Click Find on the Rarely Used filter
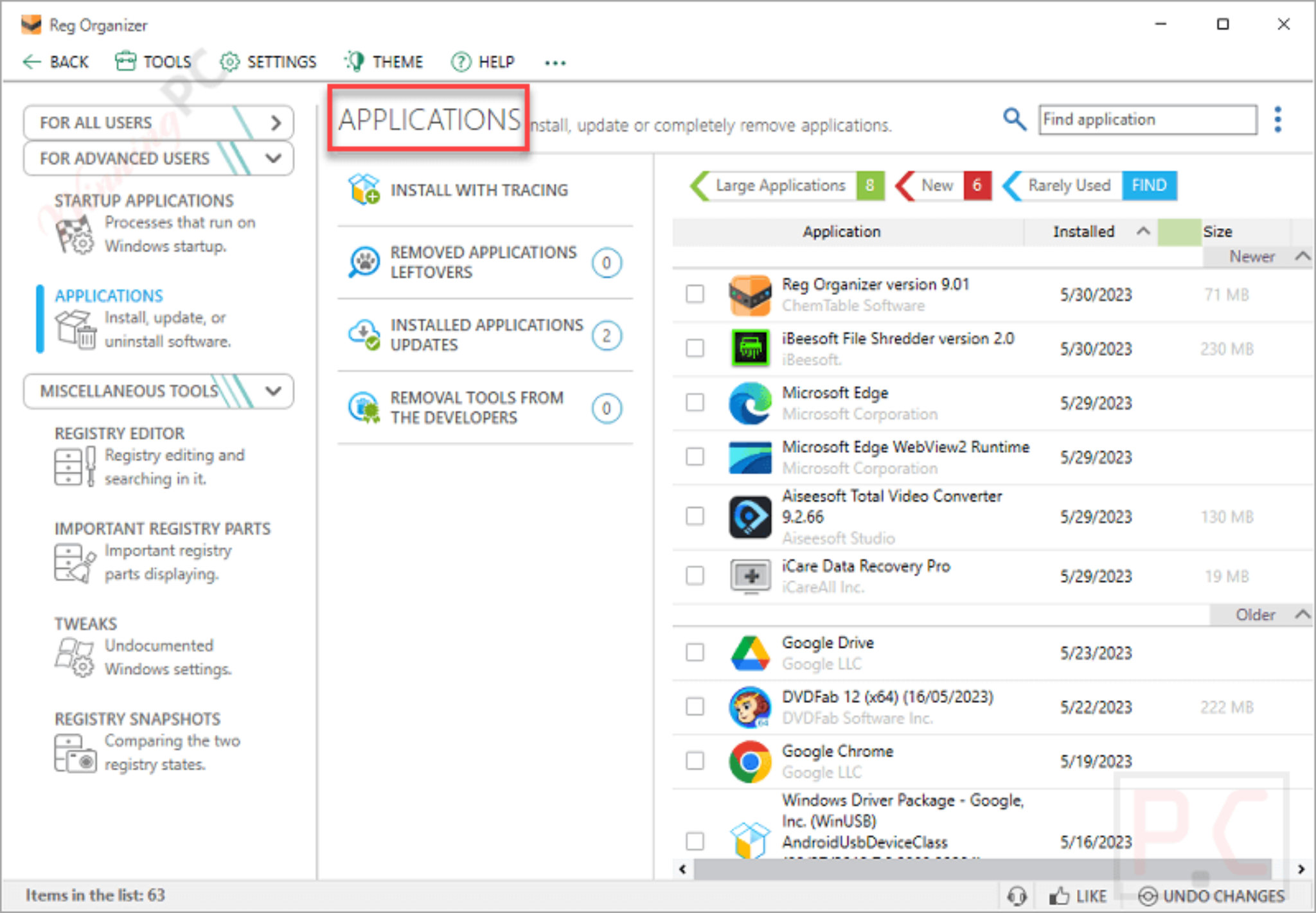The width and height of the screenshot is (1316, 913). tap(1149, 186)
